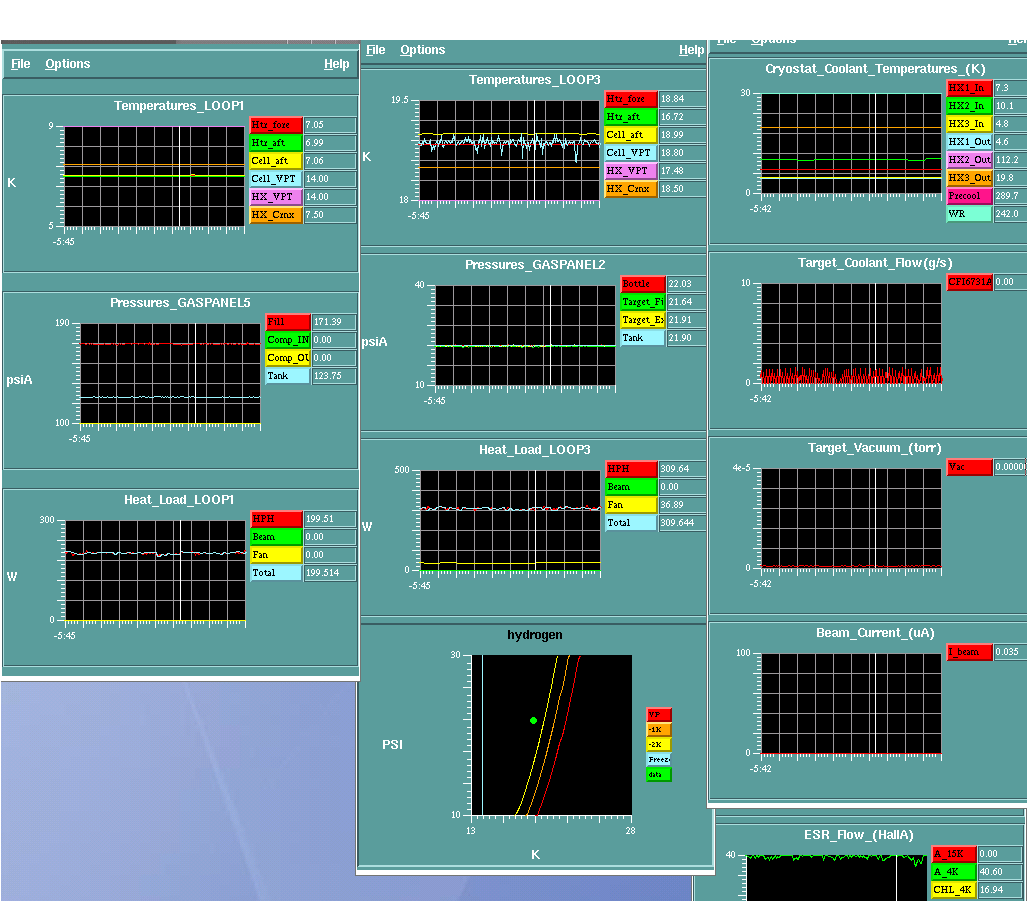Click yellow Comp_OU legend in Pressures_GASPANEL5

288,358
